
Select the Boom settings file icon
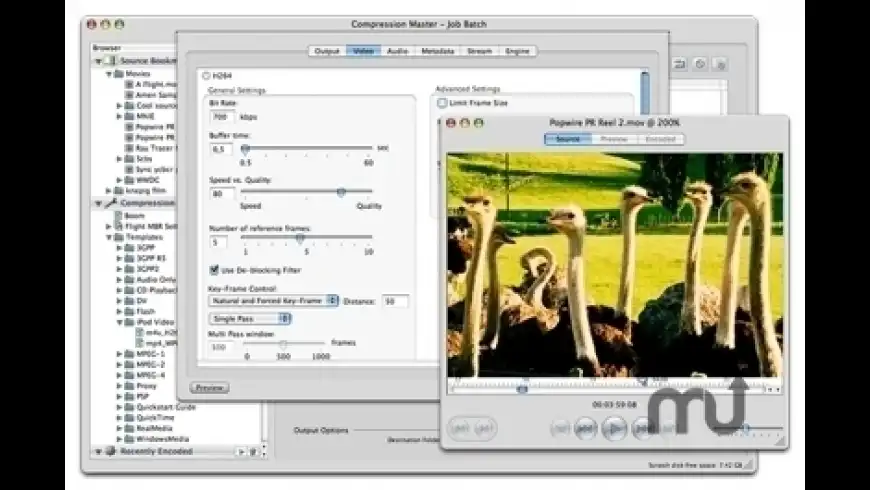[119, 215]
